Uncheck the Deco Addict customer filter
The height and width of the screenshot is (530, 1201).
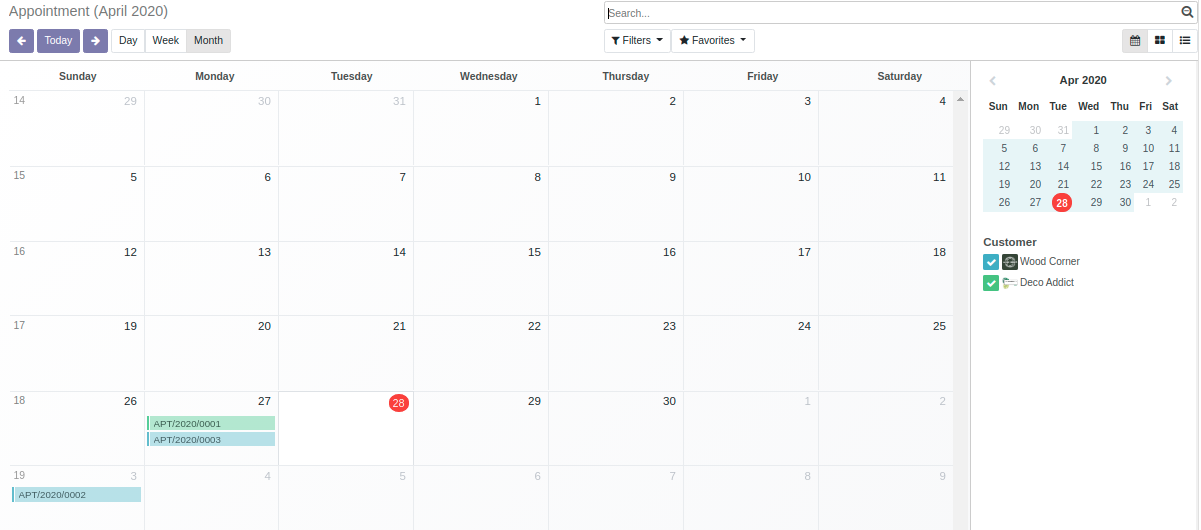coord(991,283)
